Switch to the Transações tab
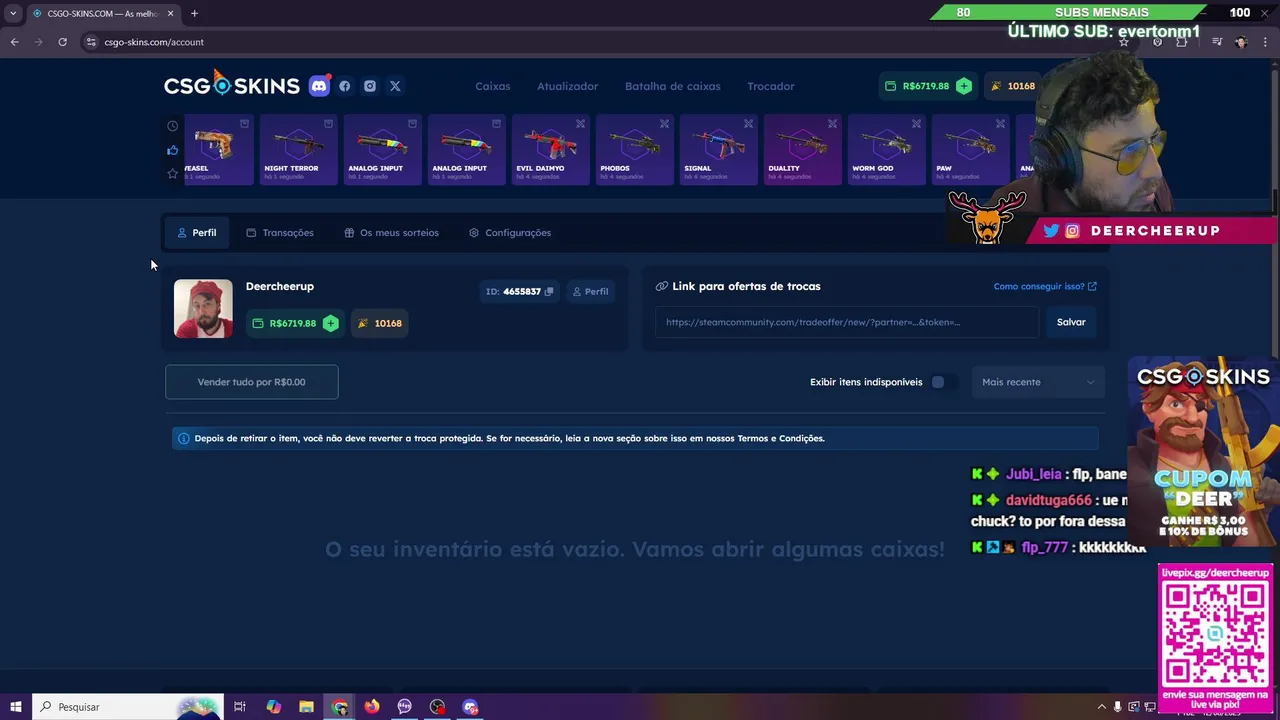 pyautogui.click(x=280, y=233)
